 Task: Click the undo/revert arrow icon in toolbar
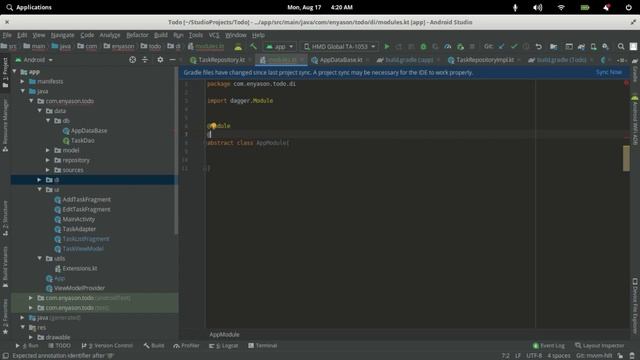click(539, 47)
